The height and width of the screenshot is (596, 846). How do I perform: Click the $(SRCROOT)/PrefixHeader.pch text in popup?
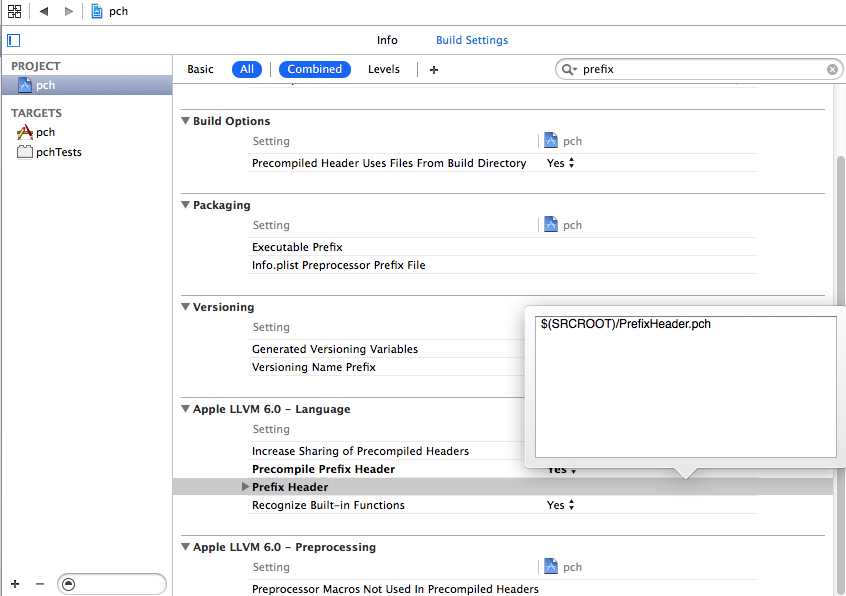(625, 324)
